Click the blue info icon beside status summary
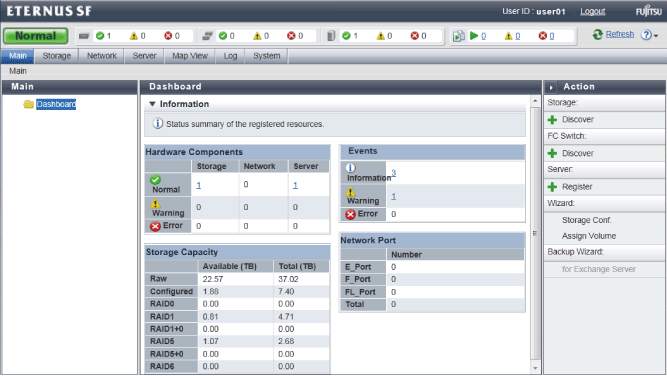Viewport: 667px width, 376px height. 157,124
